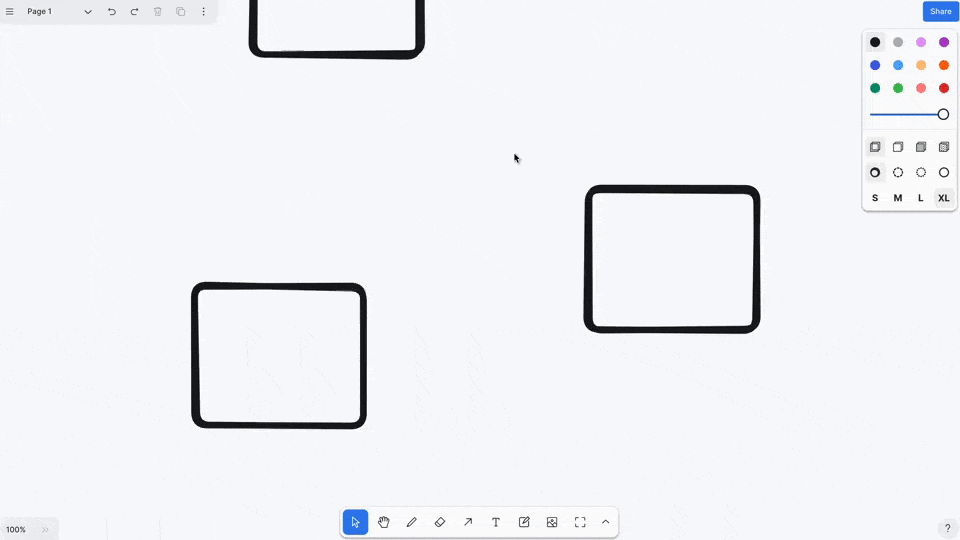
Task: Pick the red color swatch
Action: tap(943, 88)
